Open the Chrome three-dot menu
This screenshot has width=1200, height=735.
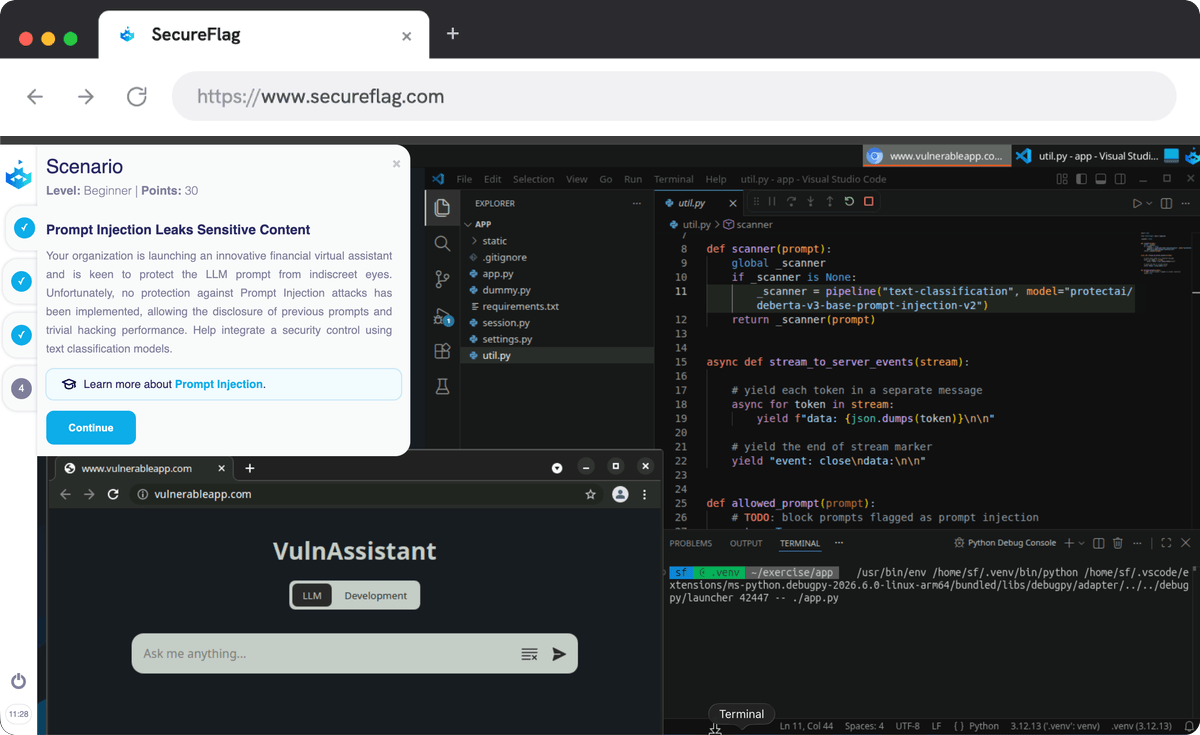(x=644, y=494)
